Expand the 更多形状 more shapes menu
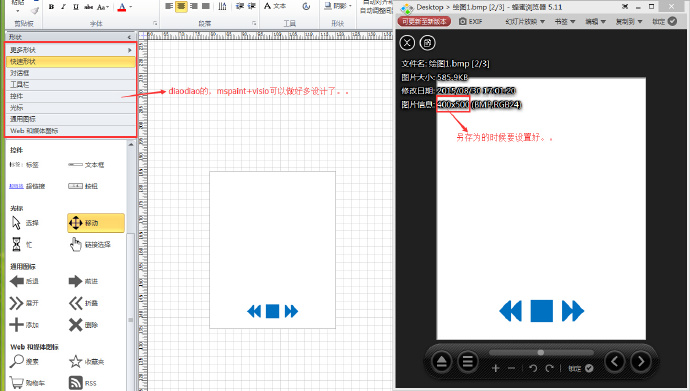The width and height of the screenshot is (690, 391). click(71, 50)
